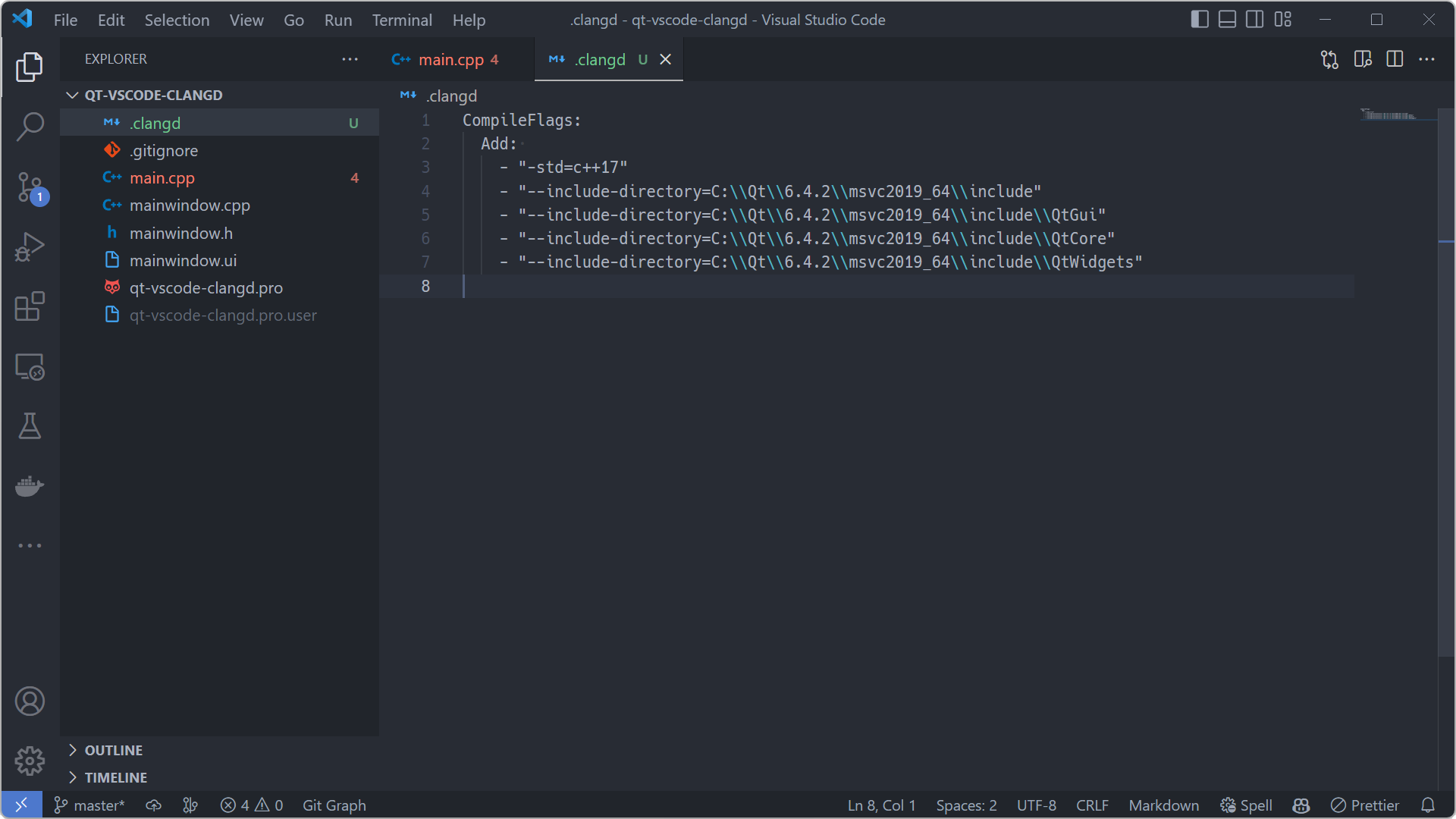Open the Extensions view
The width and height of the screenshot is (1456, 819).
pyautogui.click(x=30, y=306)
